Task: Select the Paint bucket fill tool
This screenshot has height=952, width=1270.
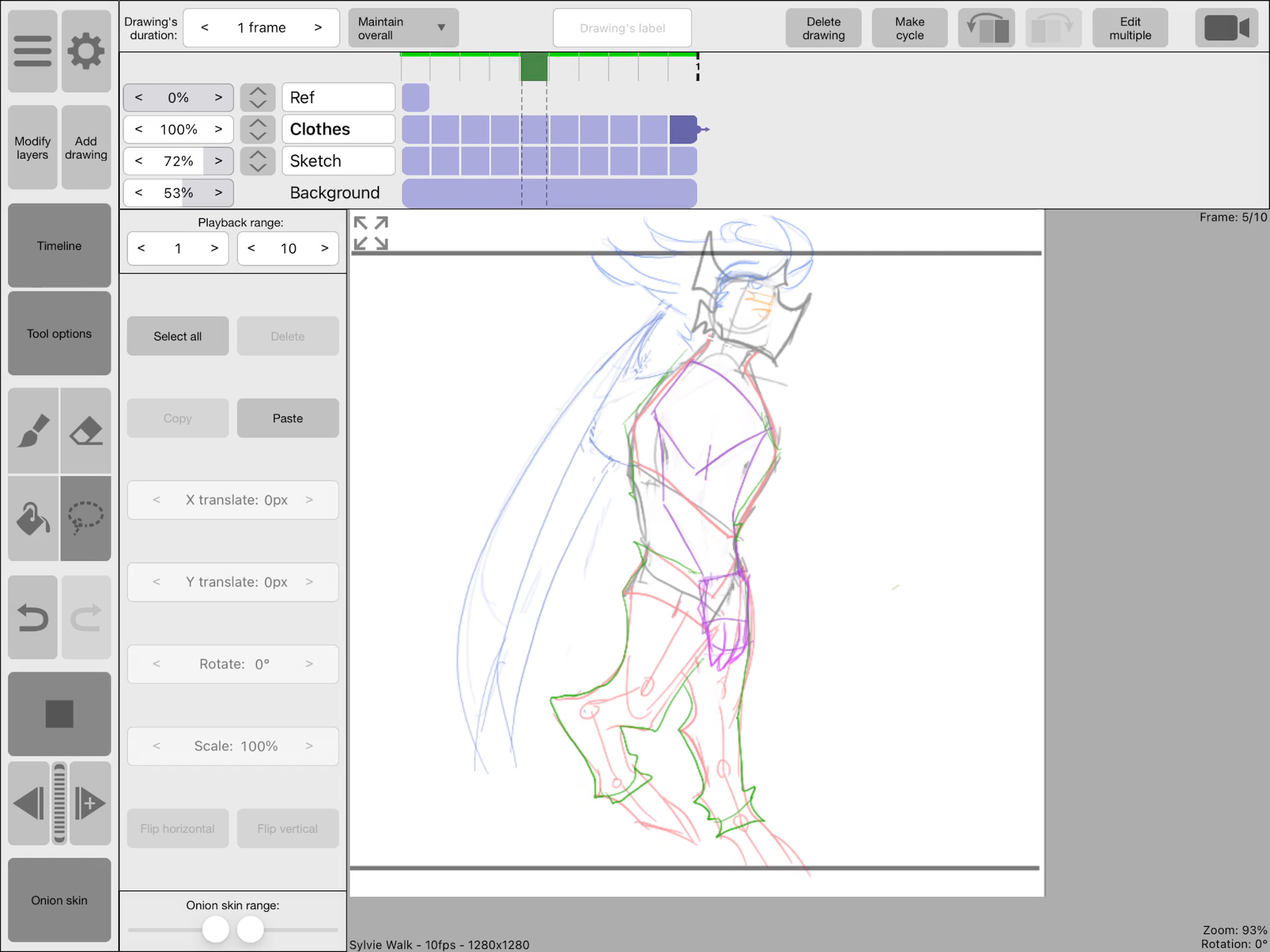Action: pyautogui.click(x=33, y=518)
